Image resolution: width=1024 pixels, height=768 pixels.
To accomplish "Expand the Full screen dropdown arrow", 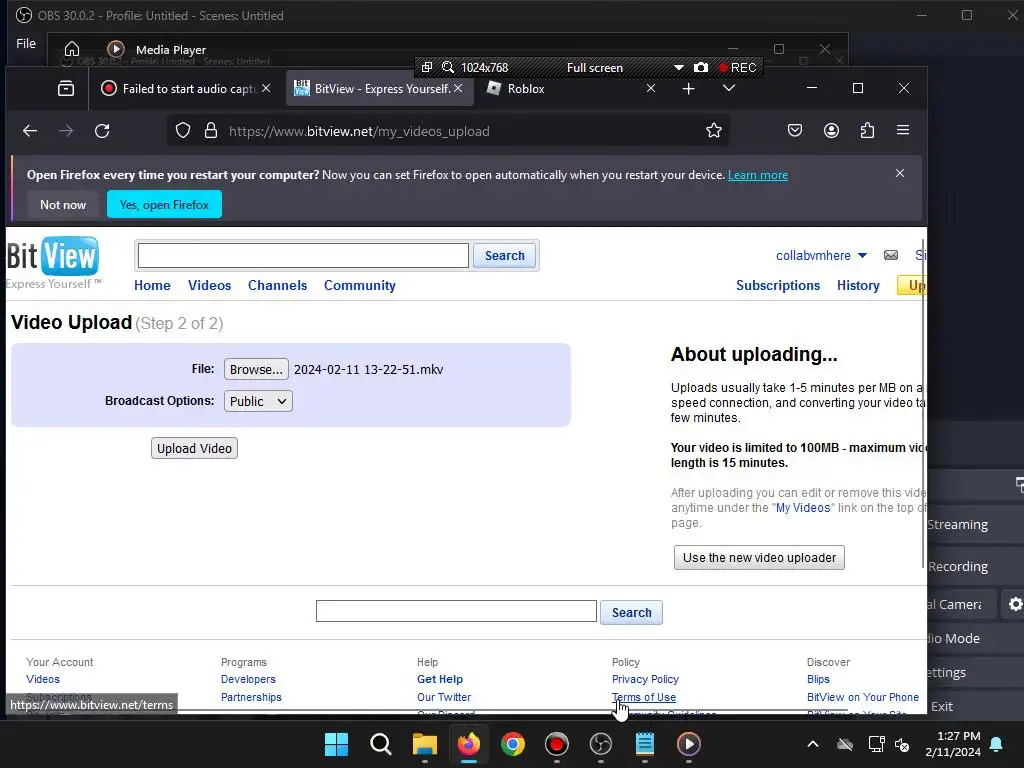I will tap(679, 67).
